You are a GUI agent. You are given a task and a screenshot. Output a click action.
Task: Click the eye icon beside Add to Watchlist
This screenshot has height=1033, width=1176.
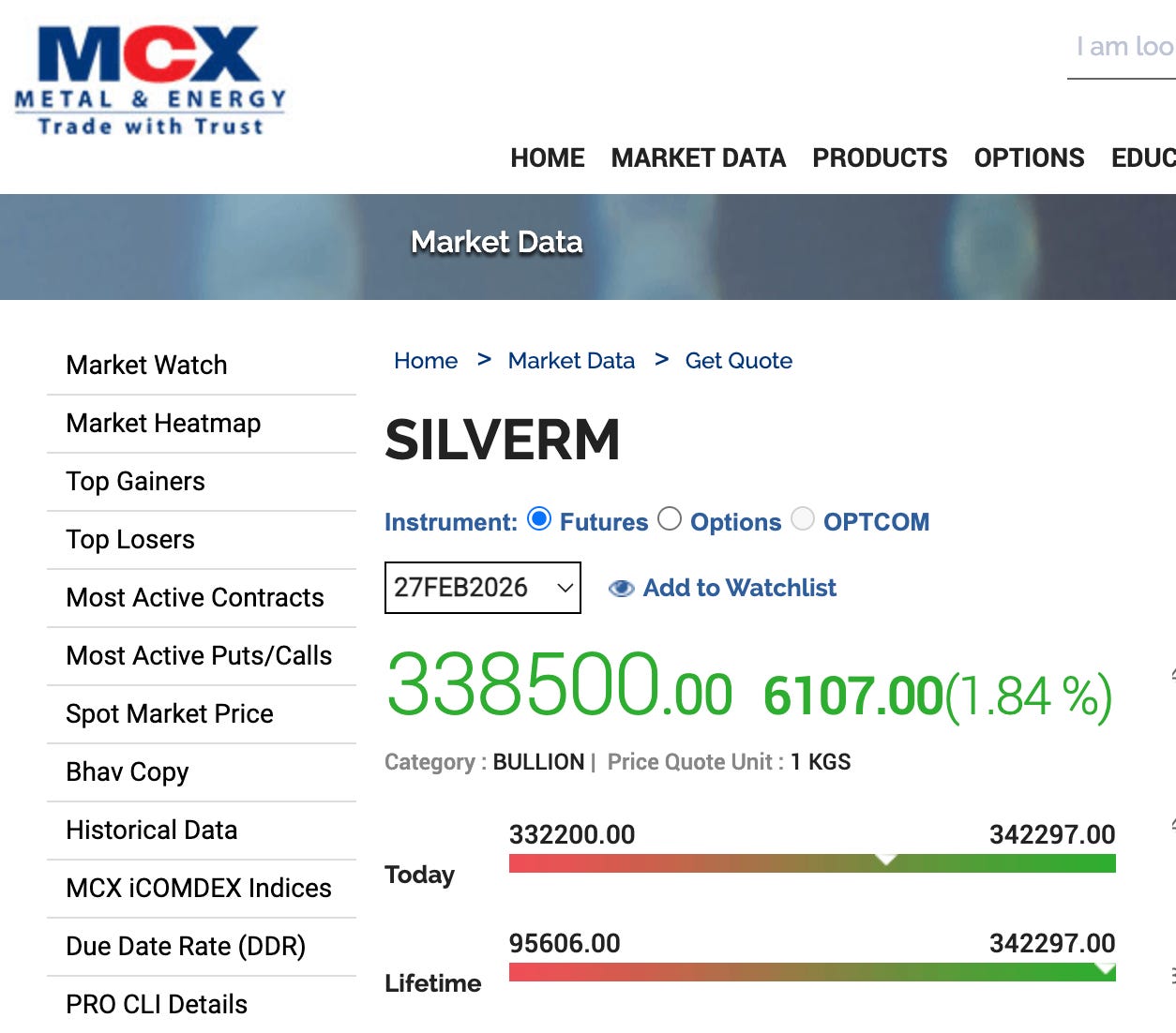point(621,589)
